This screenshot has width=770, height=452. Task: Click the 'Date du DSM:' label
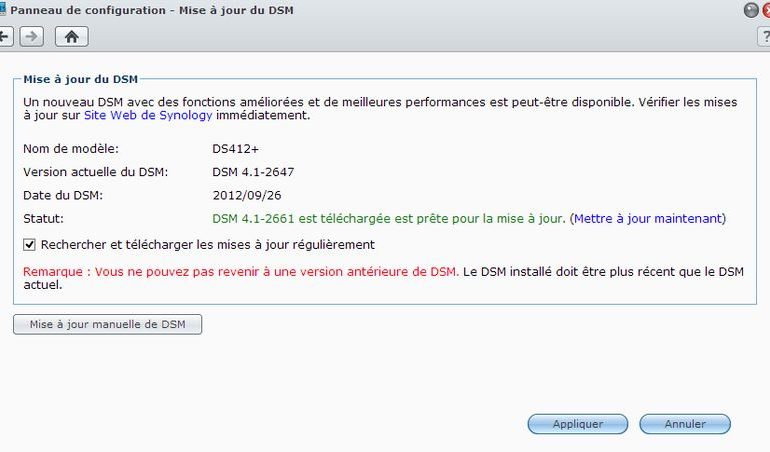(63, 196)
